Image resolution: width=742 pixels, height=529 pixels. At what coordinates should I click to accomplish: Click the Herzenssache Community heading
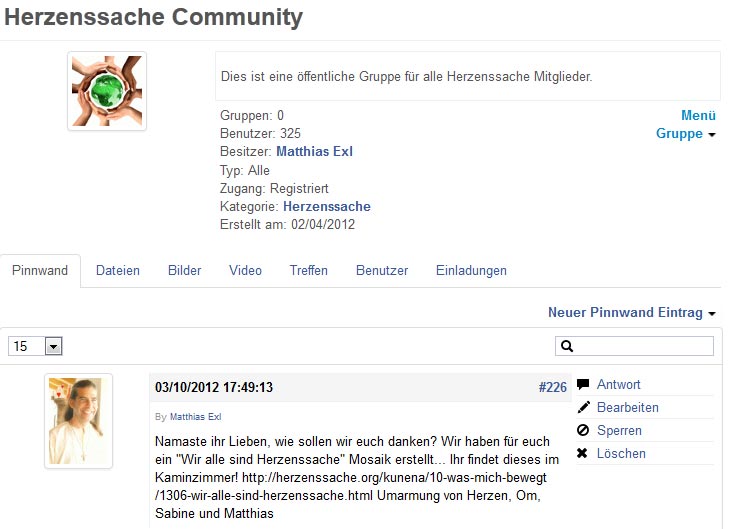(154, 18)
